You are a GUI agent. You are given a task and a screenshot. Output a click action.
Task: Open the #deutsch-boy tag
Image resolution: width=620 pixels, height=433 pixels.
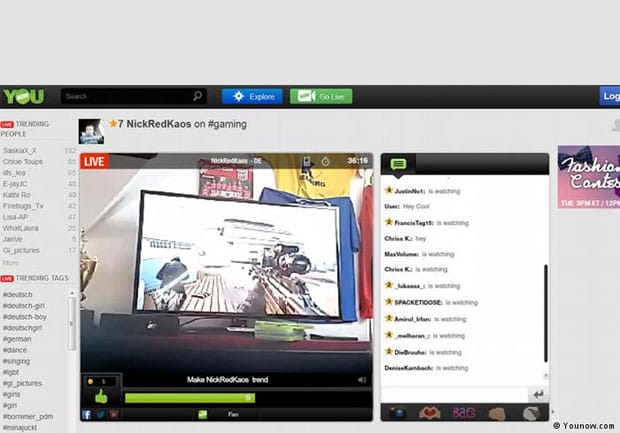click(x=25, y=317)
